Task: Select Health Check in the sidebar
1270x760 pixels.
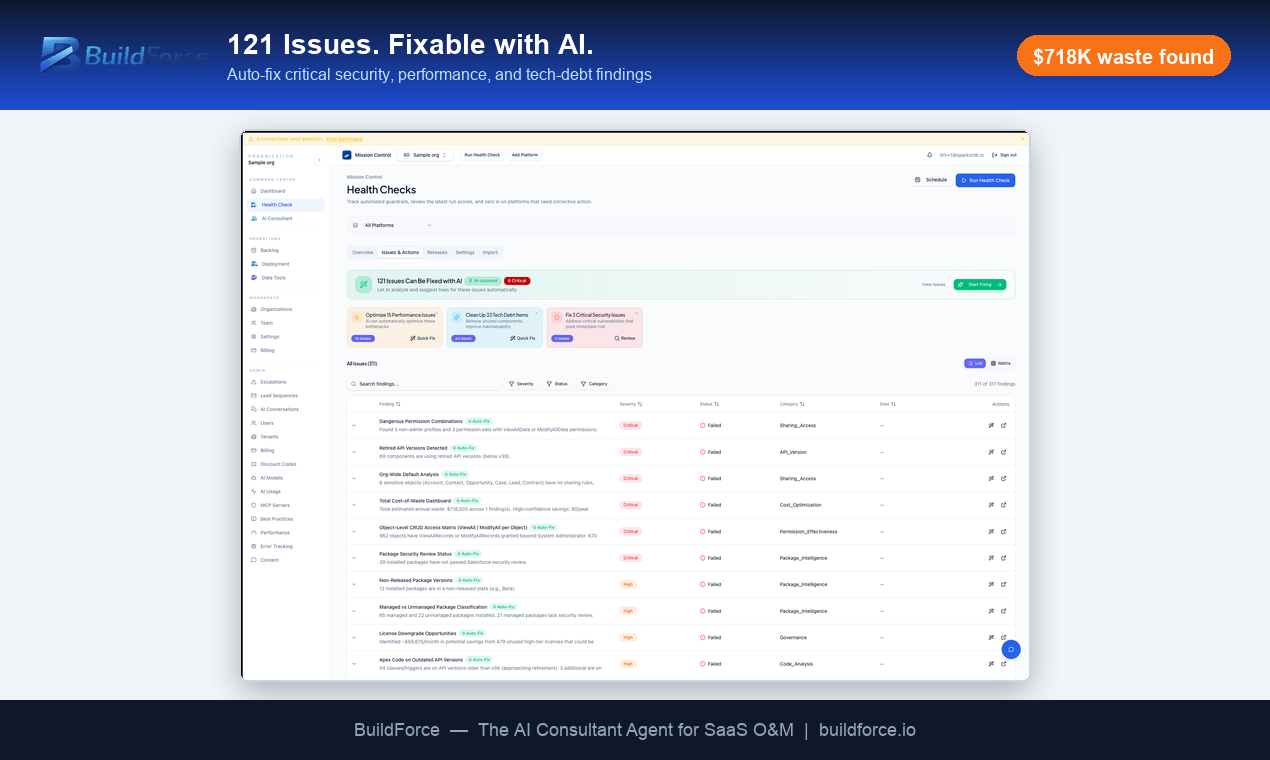Action: click(286, 205)
